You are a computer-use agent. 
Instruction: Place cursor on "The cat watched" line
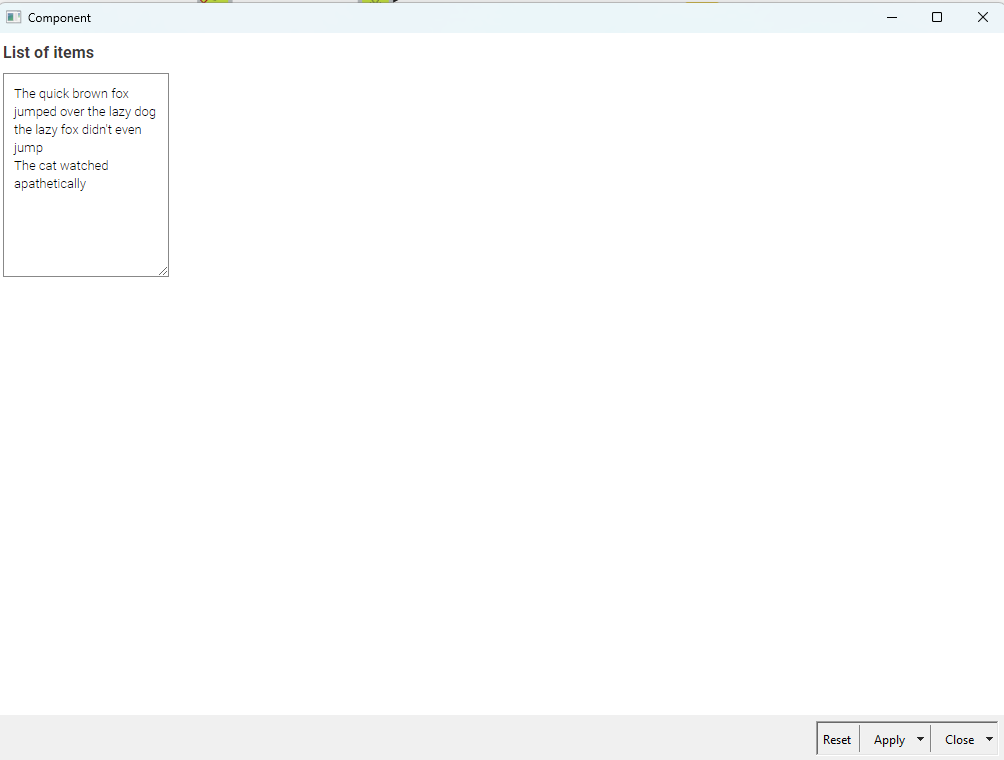(61, 166)
